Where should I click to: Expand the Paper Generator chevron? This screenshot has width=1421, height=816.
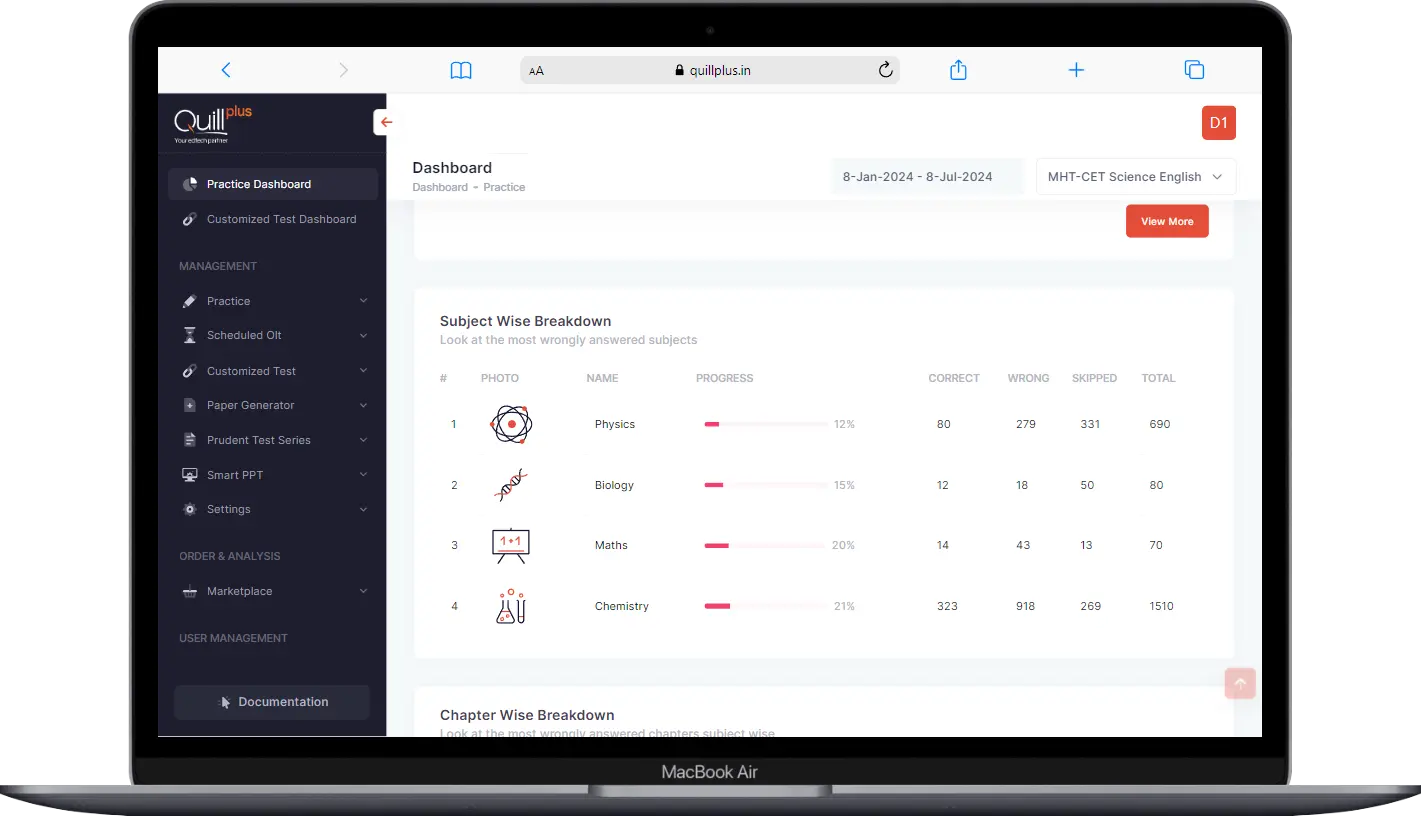[x=363, y=405]
